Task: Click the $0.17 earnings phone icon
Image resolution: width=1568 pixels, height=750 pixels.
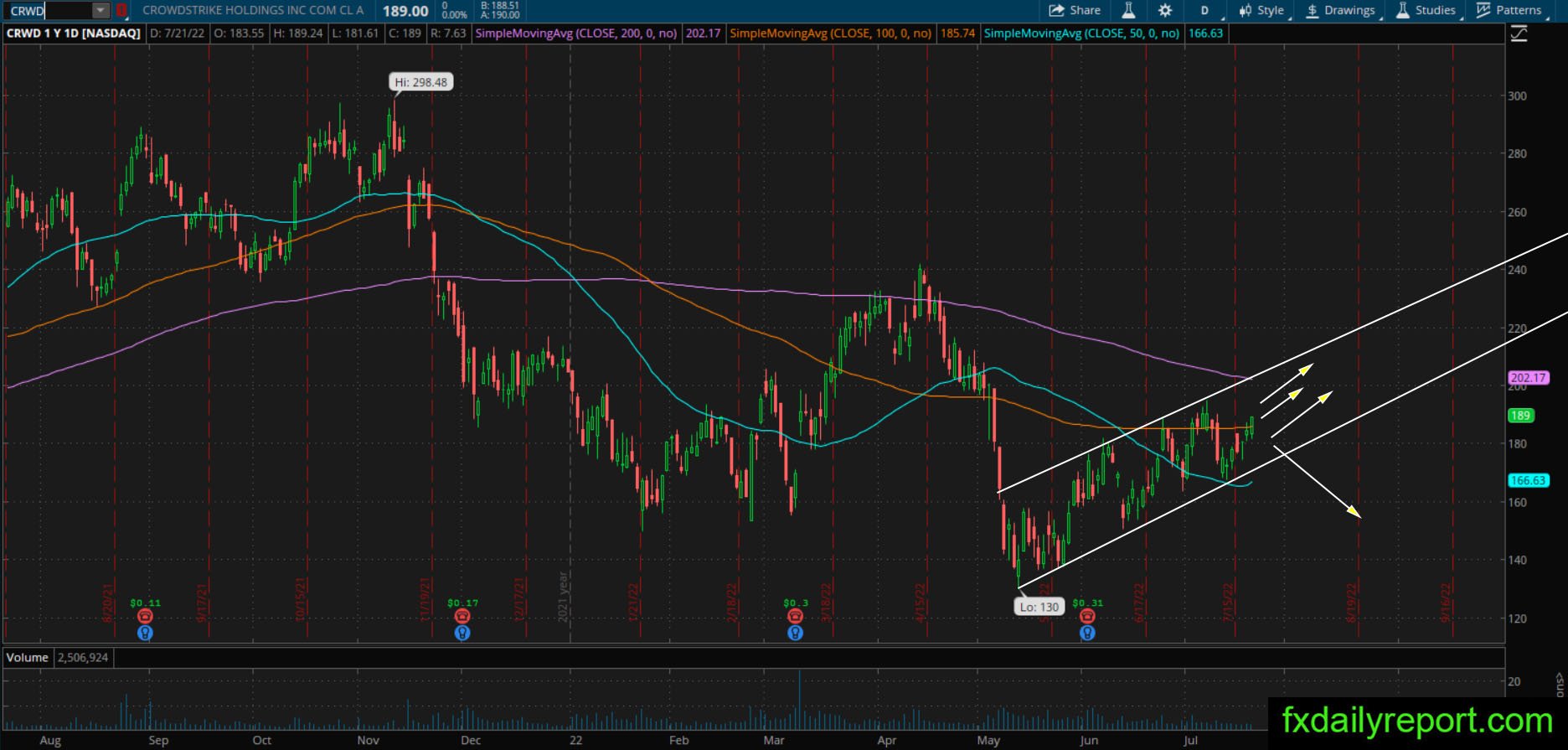Action: pos(462,616)
